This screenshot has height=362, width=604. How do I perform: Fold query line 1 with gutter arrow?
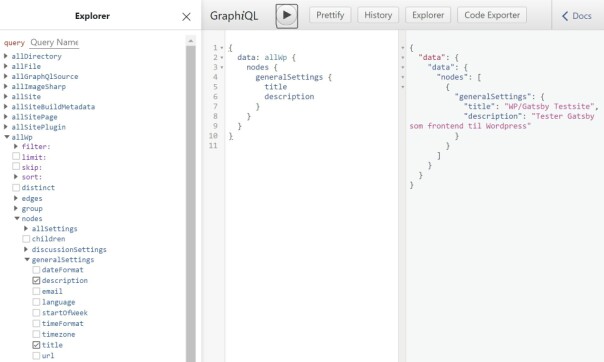point(222,48)
